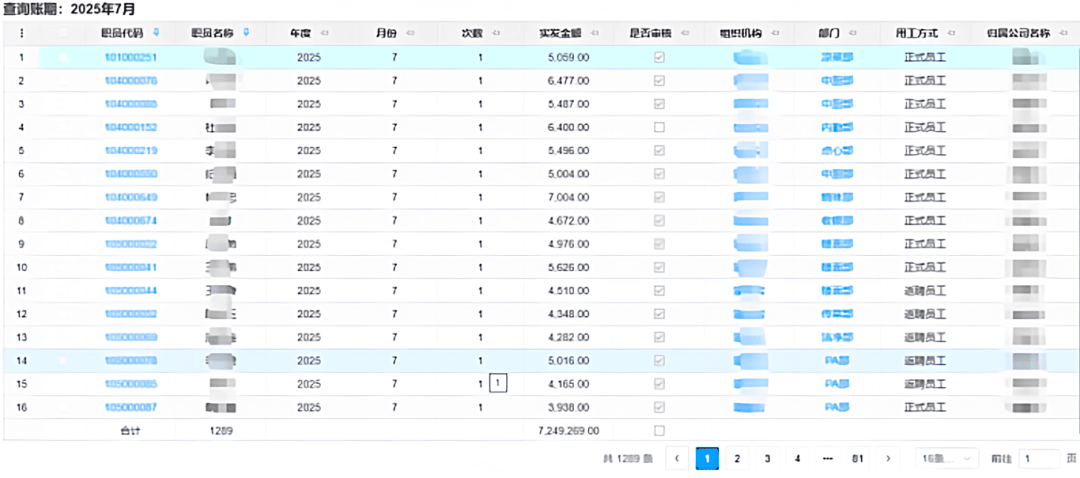1080x478 pixels.
Task: Click the small icon next to 部门 header
Action: pyautogui.click(x=853, y=33)
